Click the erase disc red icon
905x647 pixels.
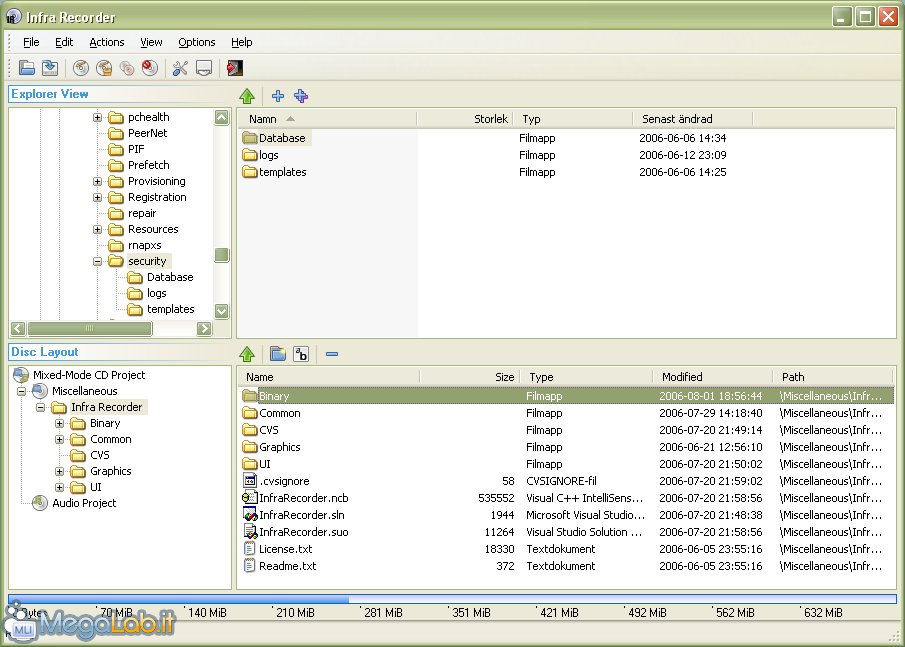pyautogui.click(x=150, y=68)
